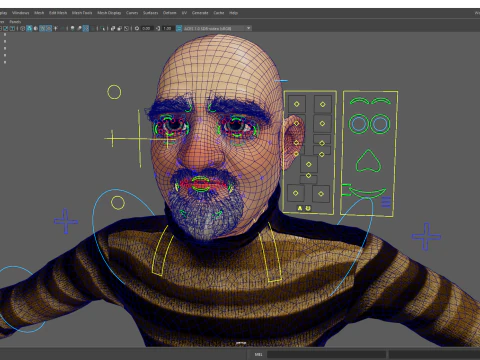Select the bottom-right diamond slider control
The image size is (480, 360).
pos(321,193)
